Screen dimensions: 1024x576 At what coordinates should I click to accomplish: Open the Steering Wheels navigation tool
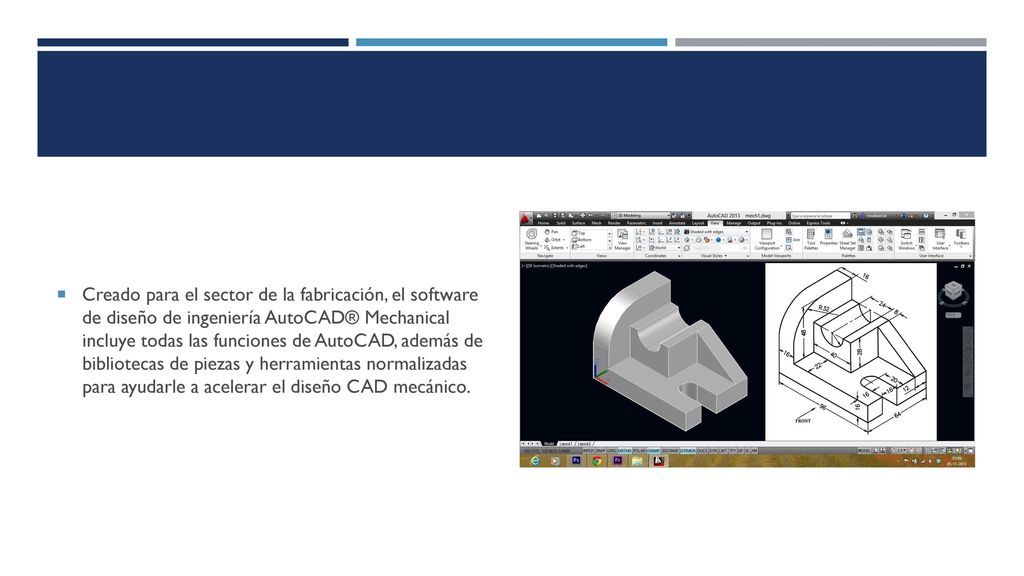(531, 239)
